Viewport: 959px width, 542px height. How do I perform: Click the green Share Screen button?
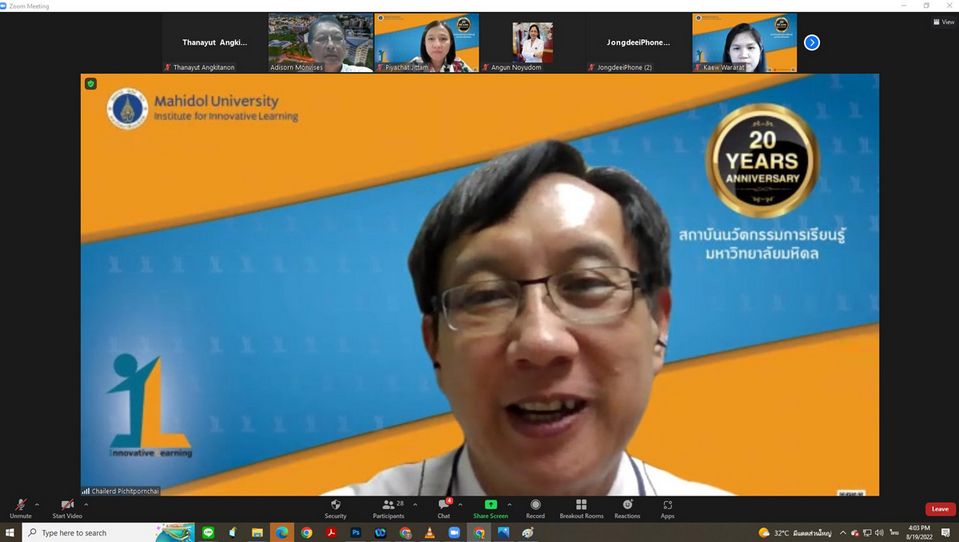click(490, 508)
